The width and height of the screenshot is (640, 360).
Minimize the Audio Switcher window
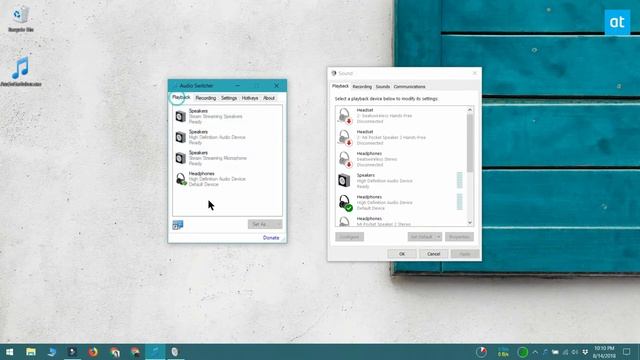click(238, 86)
